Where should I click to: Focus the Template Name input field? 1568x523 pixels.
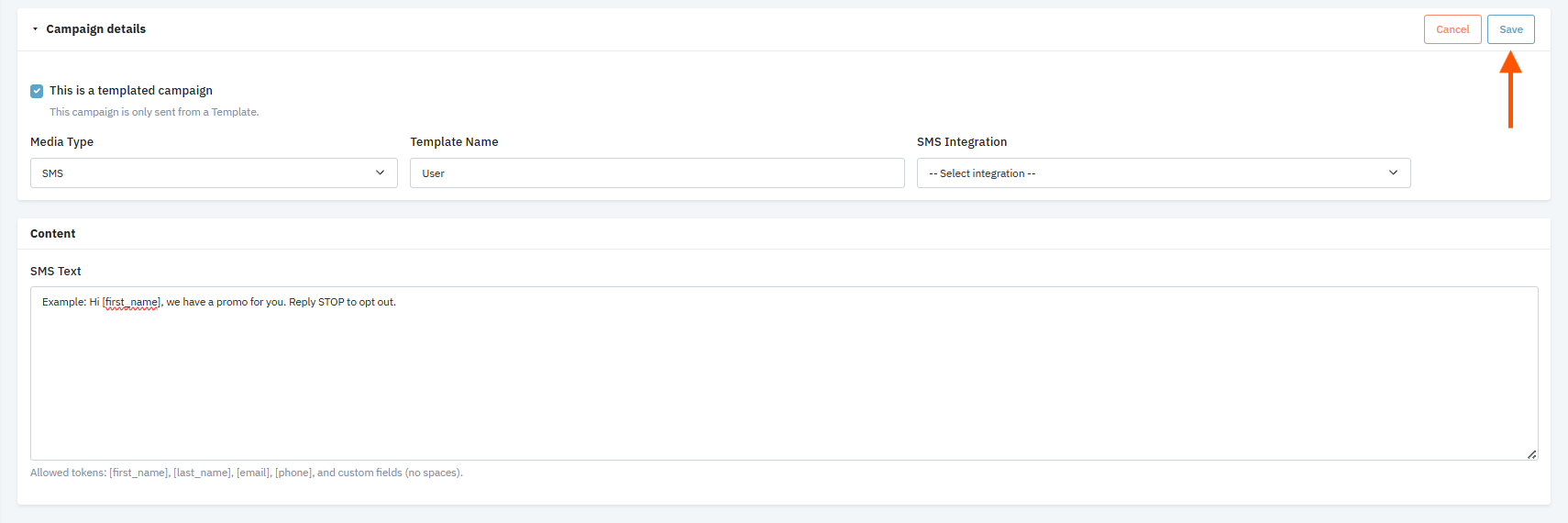click(x=657, y=173)
